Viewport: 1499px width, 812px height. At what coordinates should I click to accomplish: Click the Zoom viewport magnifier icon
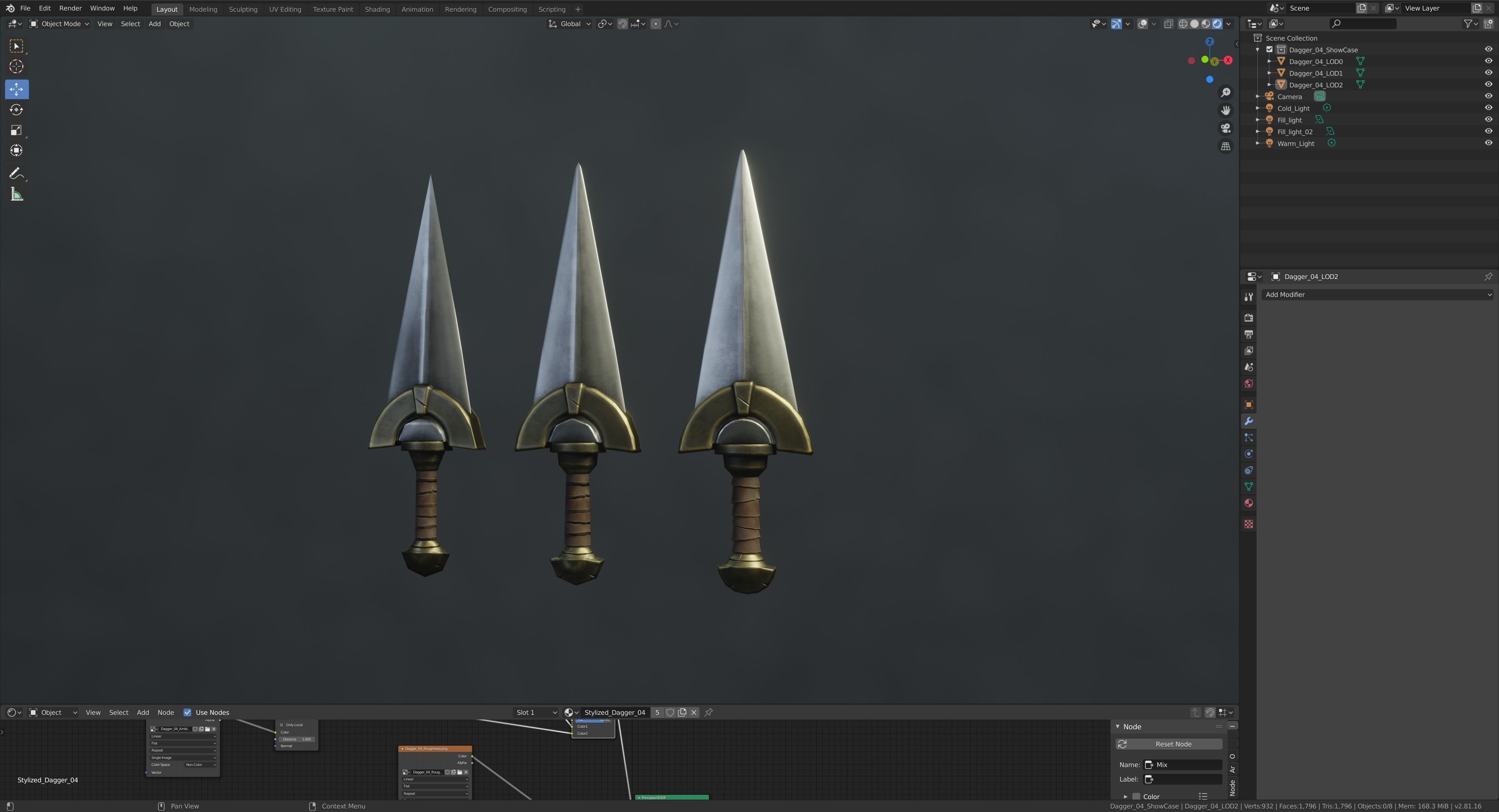1225,92
